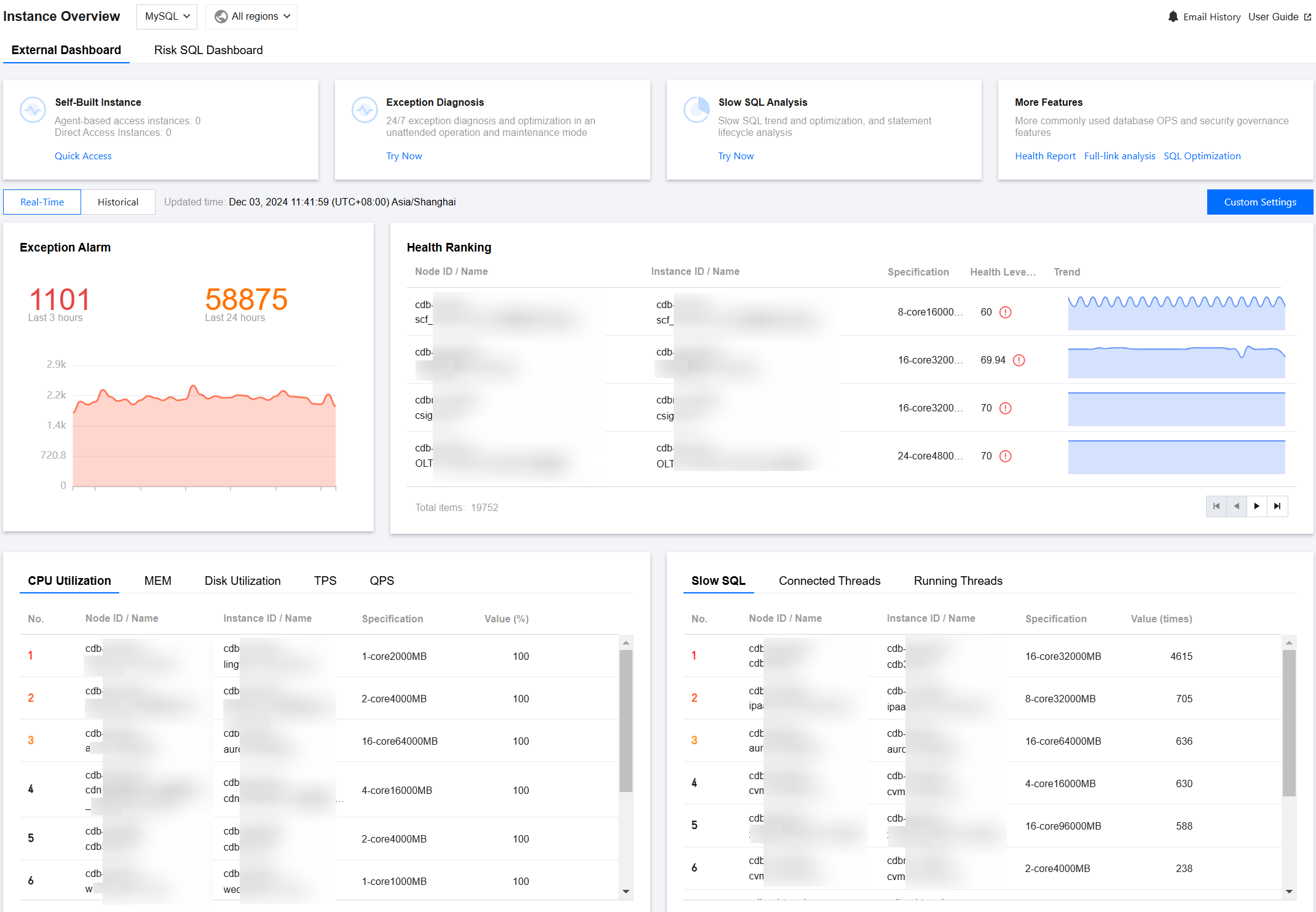
Task: Open the Risk SQL Dashboard tab
Action: click(208, 50)
